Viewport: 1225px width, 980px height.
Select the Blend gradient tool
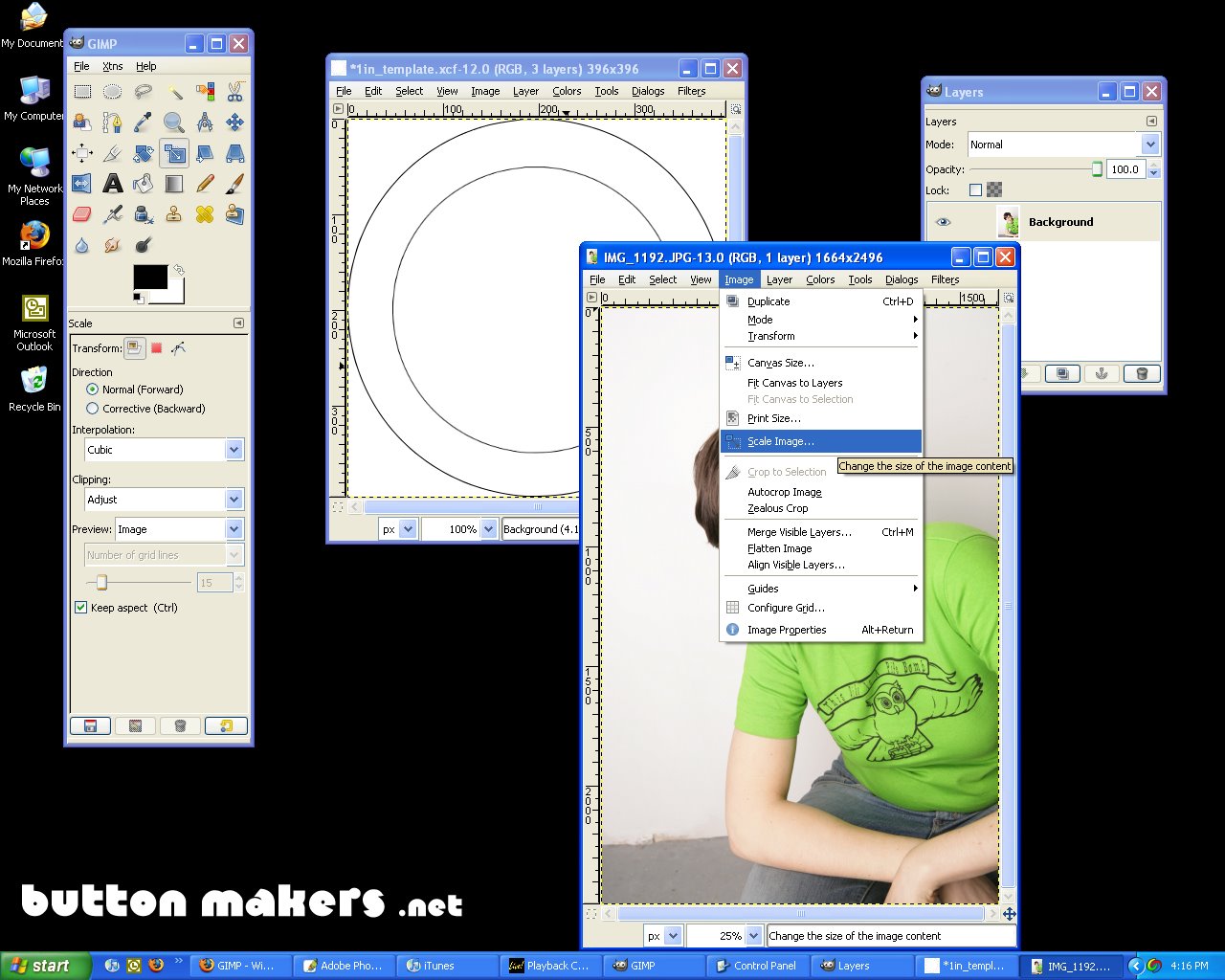(x=174, y=184)
